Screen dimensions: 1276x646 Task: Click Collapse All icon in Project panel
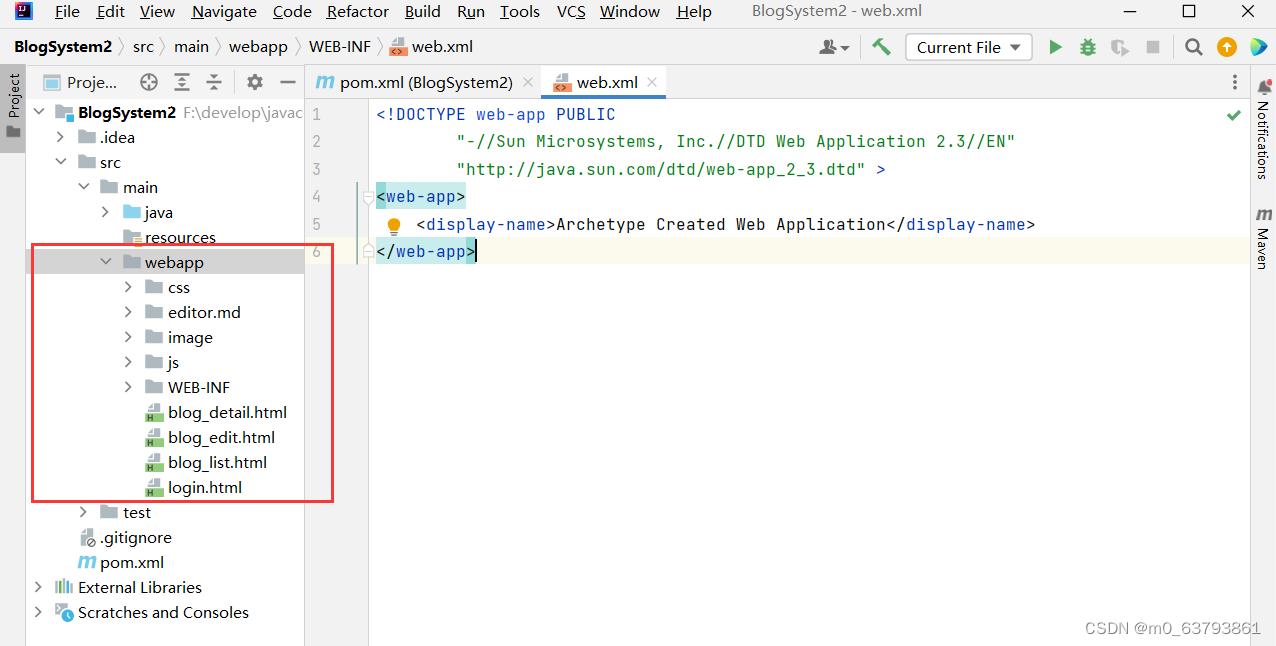pos(214,82)
